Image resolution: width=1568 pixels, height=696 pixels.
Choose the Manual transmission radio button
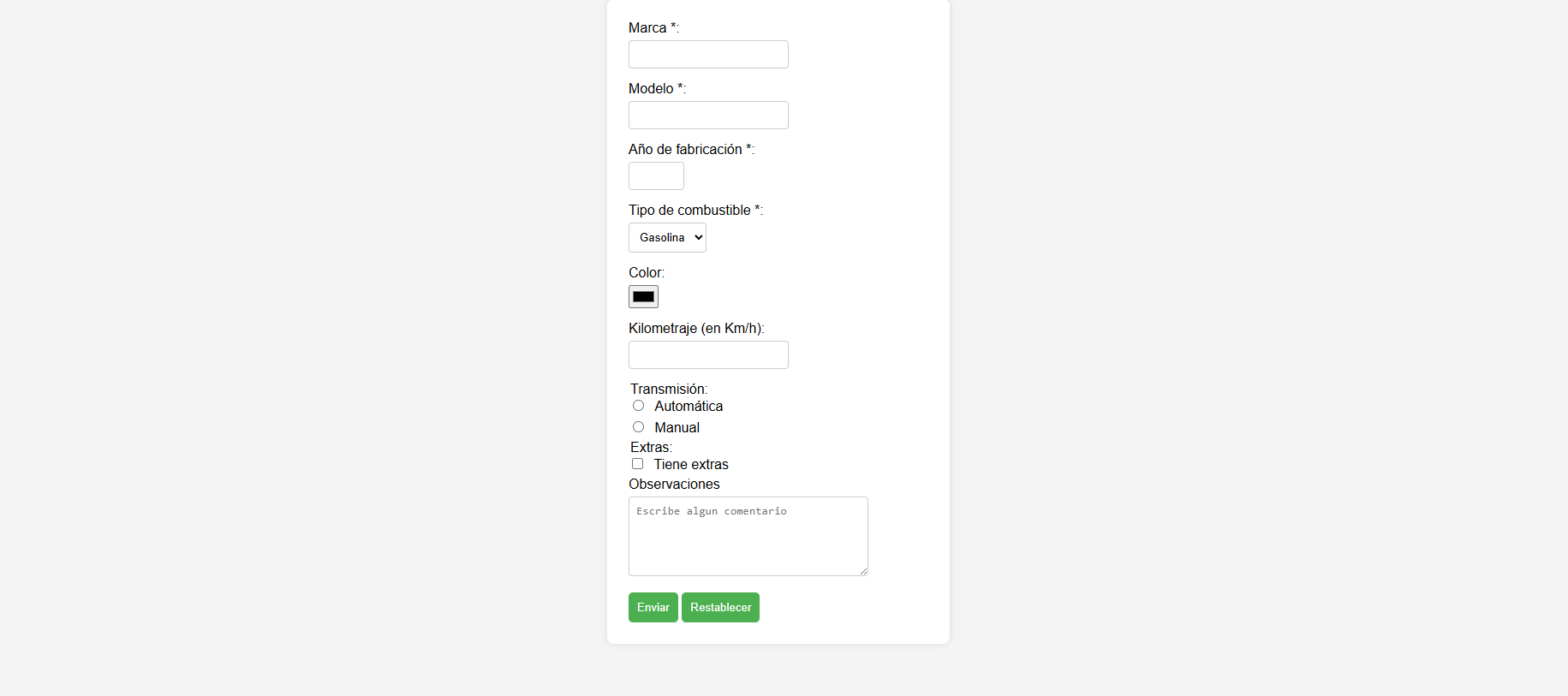(639, 427)
